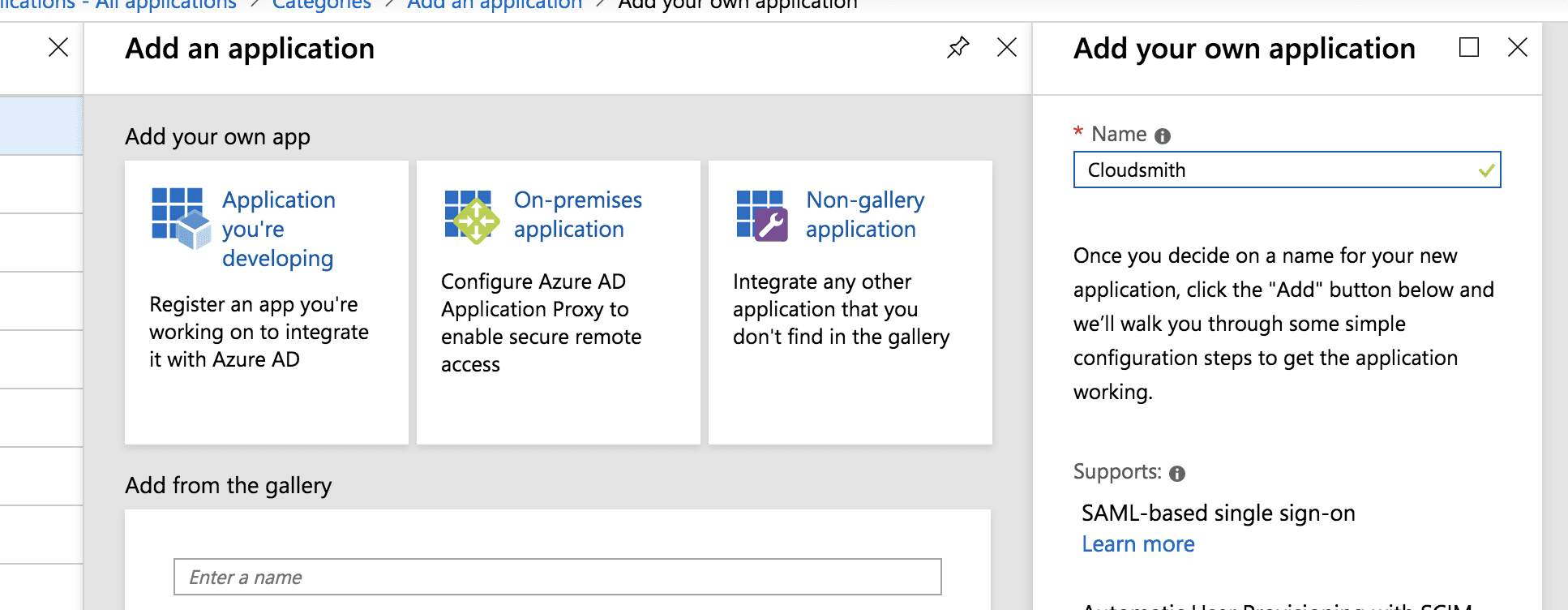Screen dimensions: 1568x610
Task: Close the leftmost blade with the X
Action: point(58,48)
